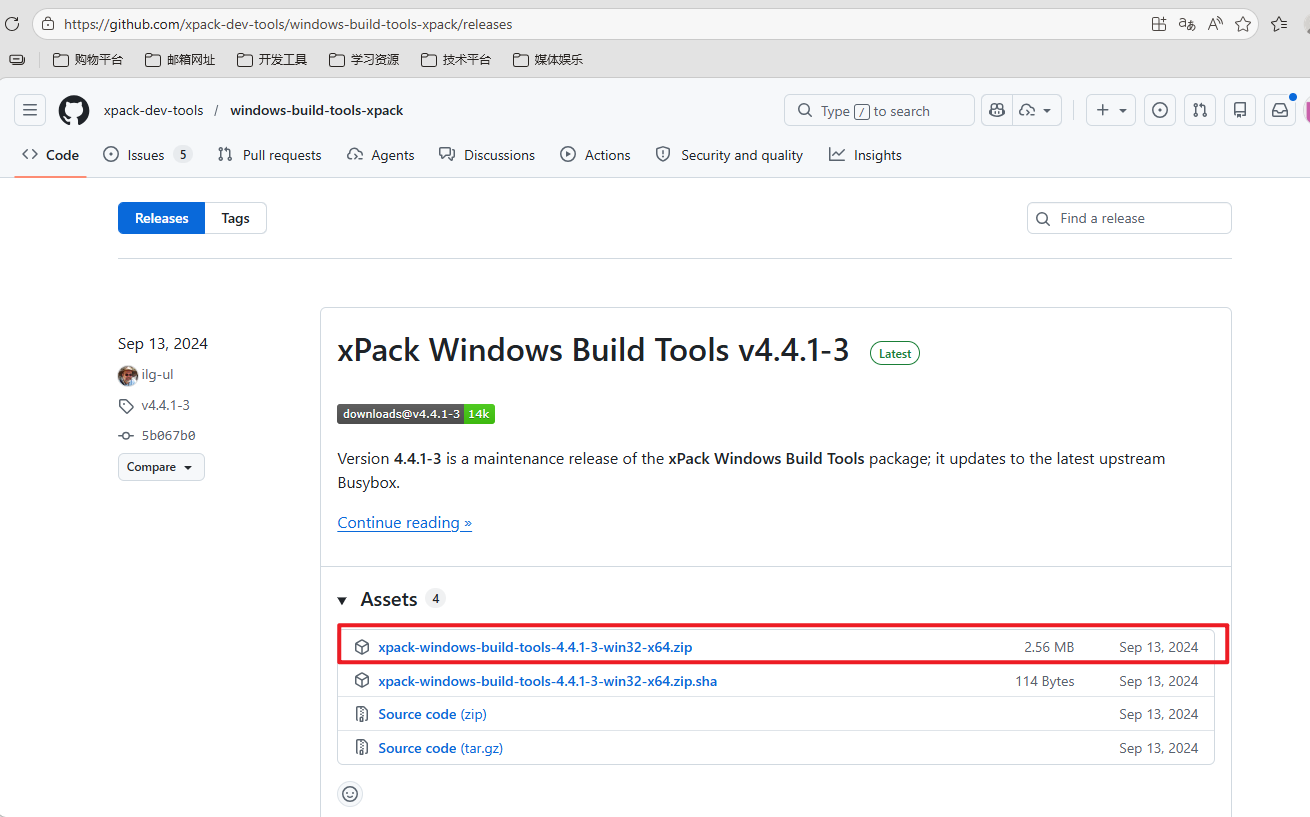Download xpack-windows-build-tools-4.4.1-3-win32-x64.zip
Screen dimensions: 1310x817
[x=535, y=647]
